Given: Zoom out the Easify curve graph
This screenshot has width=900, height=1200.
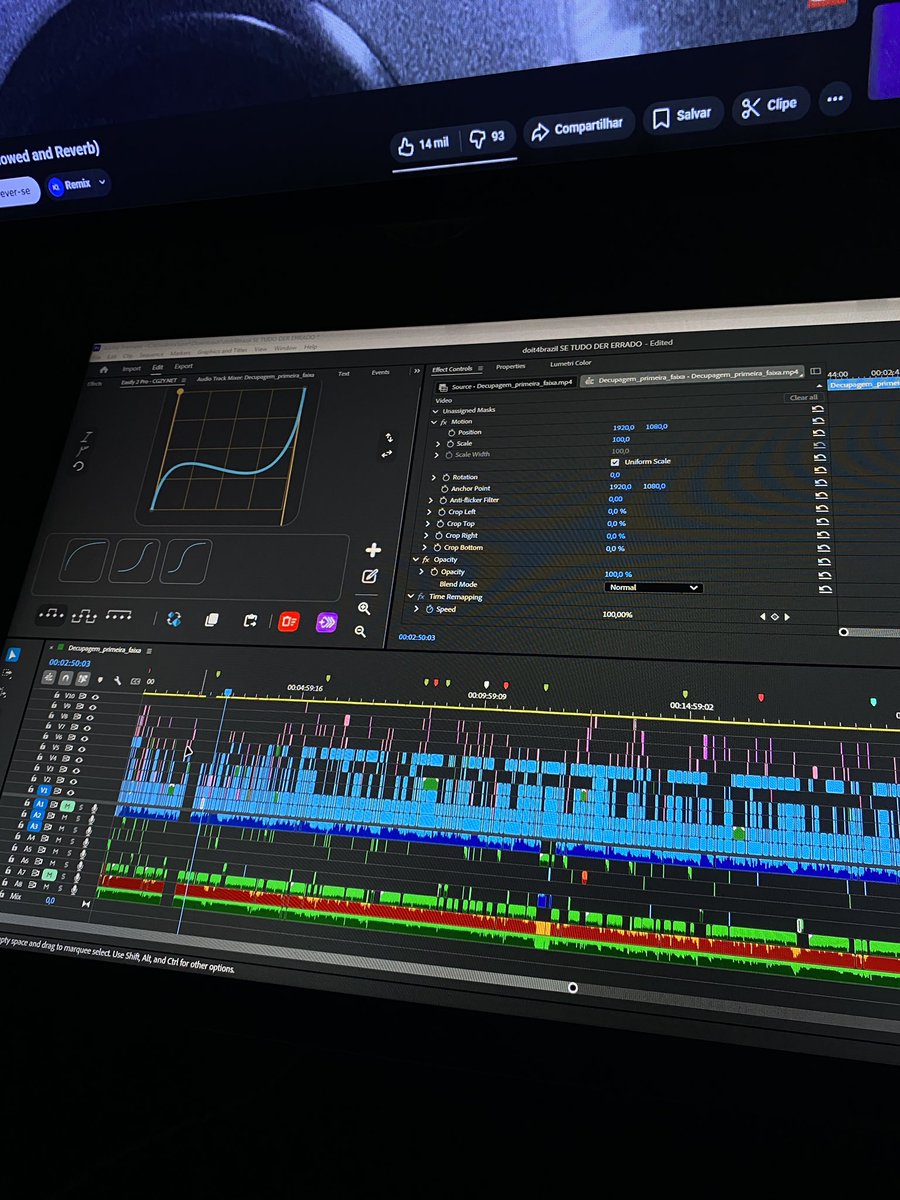Looking at the screenshot, I should (360, 631).
